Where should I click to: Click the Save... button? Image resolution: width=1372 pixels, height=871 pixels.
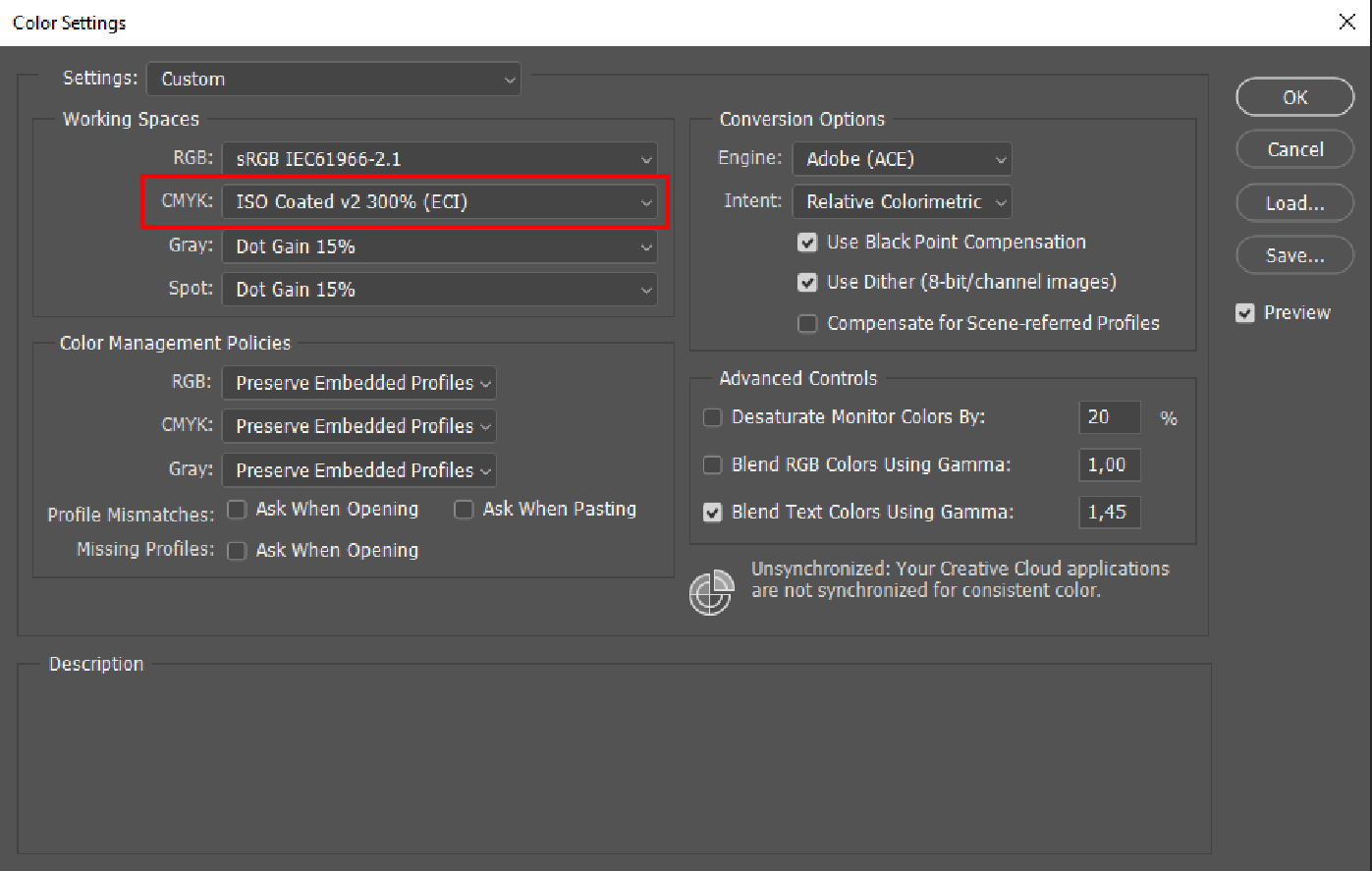point(1295,255)
